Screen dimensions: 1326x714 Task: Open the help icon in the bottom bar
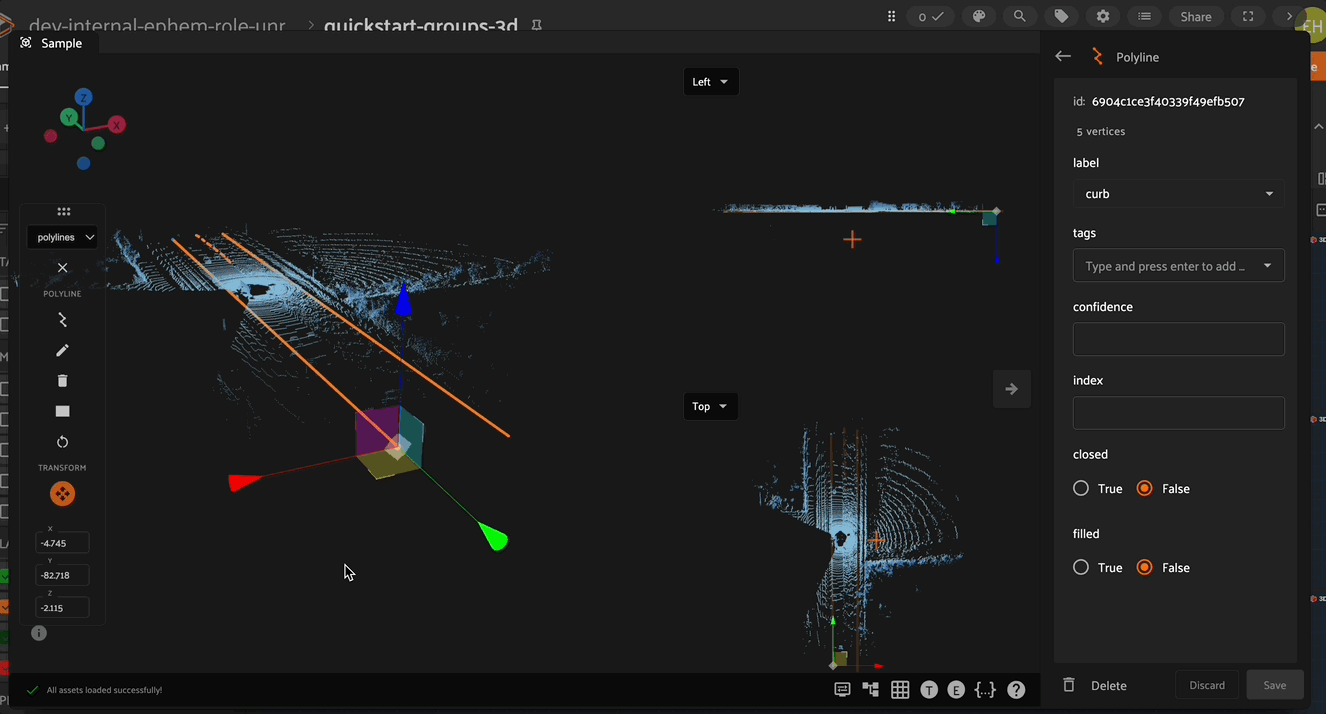[x=1015, y=689]
